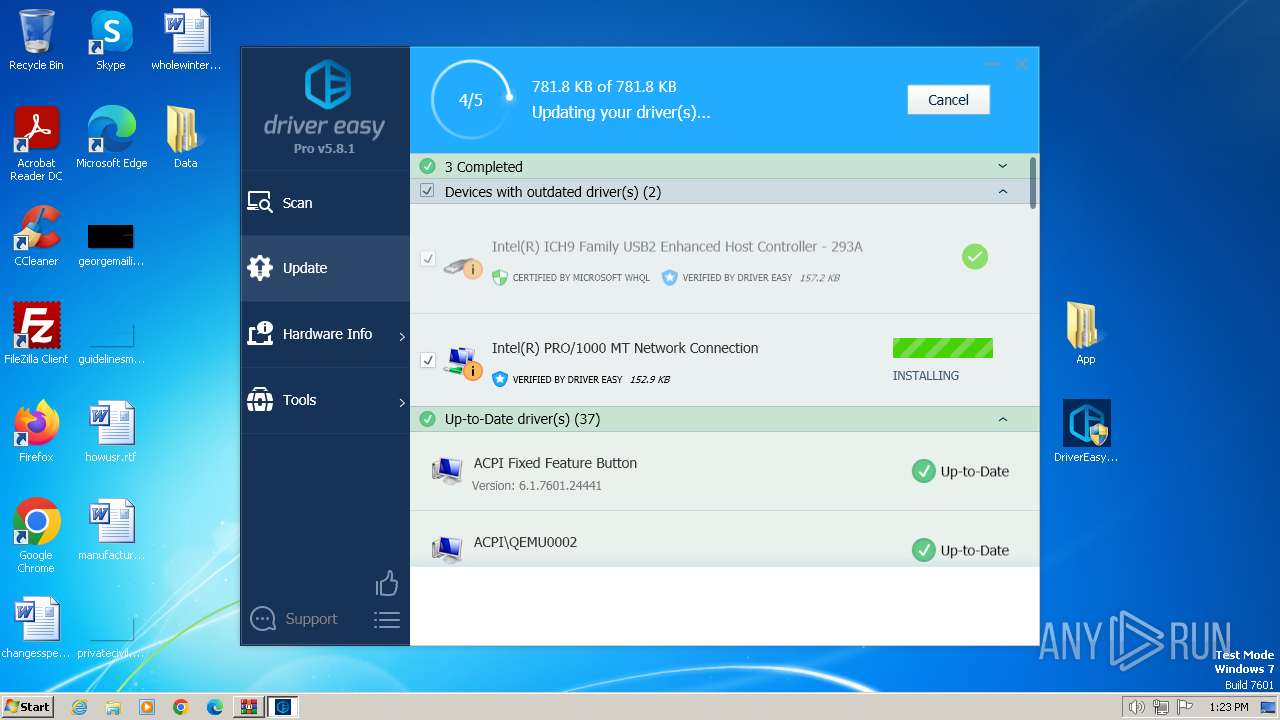The image size is (1280, 720).
Task: Click the Support link in the sidebar
Action: [311, 619]
